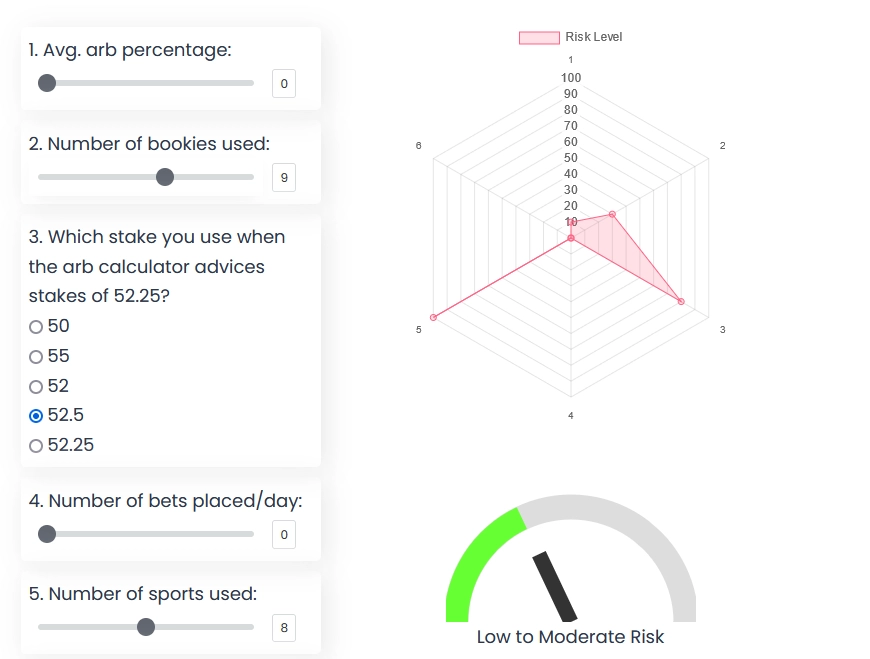Click the bets placed per day value box
870x659 pixels.
[x=284, y=535]
